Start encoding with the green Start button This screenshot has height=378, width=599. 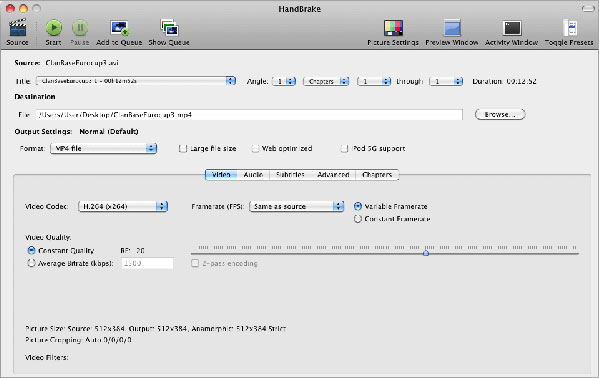53,28
